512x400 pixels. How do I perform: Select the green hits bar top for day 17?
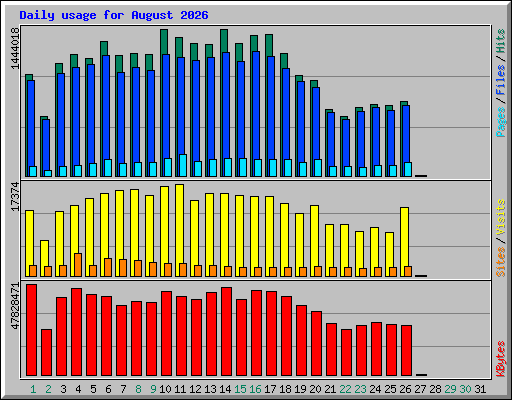click(x=269, y=45)
